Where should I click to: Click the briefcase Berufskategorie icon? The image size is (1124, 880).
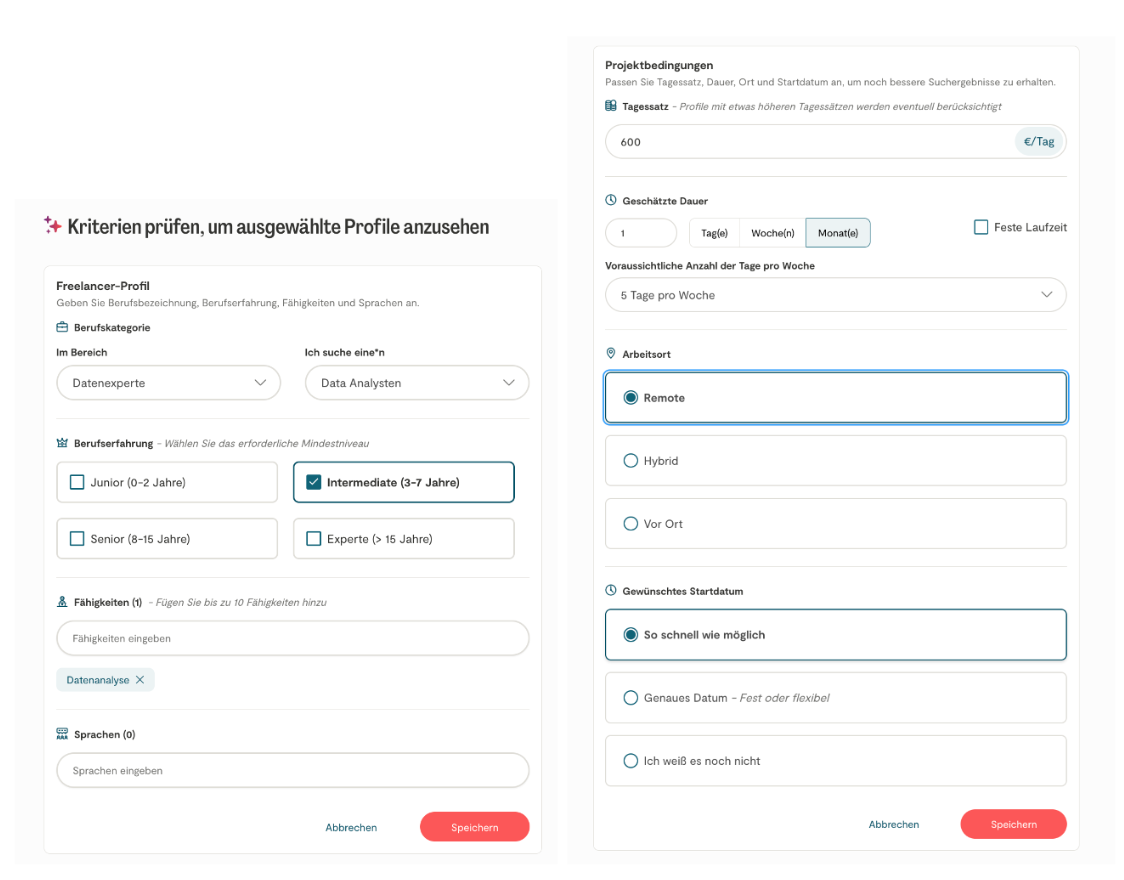[62, 327]
